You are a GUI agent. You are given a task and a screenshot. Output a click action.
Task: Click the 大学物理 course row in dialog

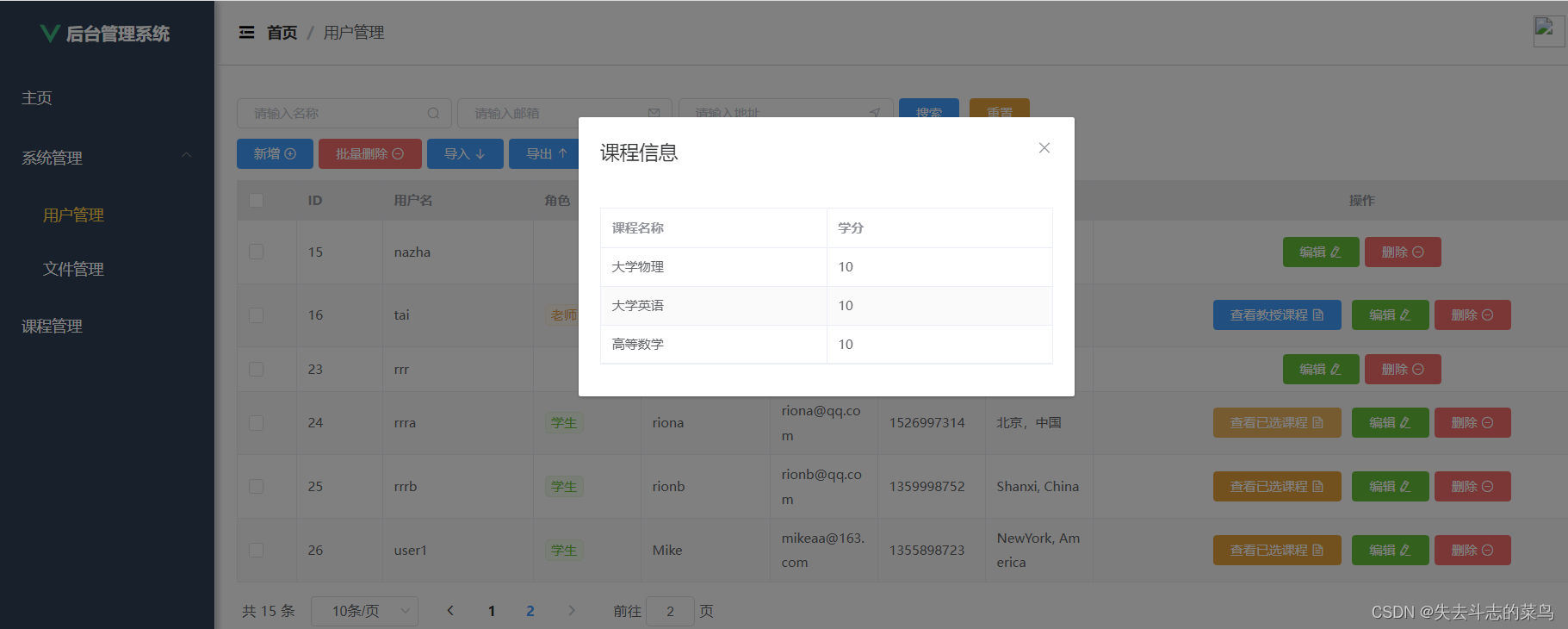pyautogui.click(x=827, y=267)
